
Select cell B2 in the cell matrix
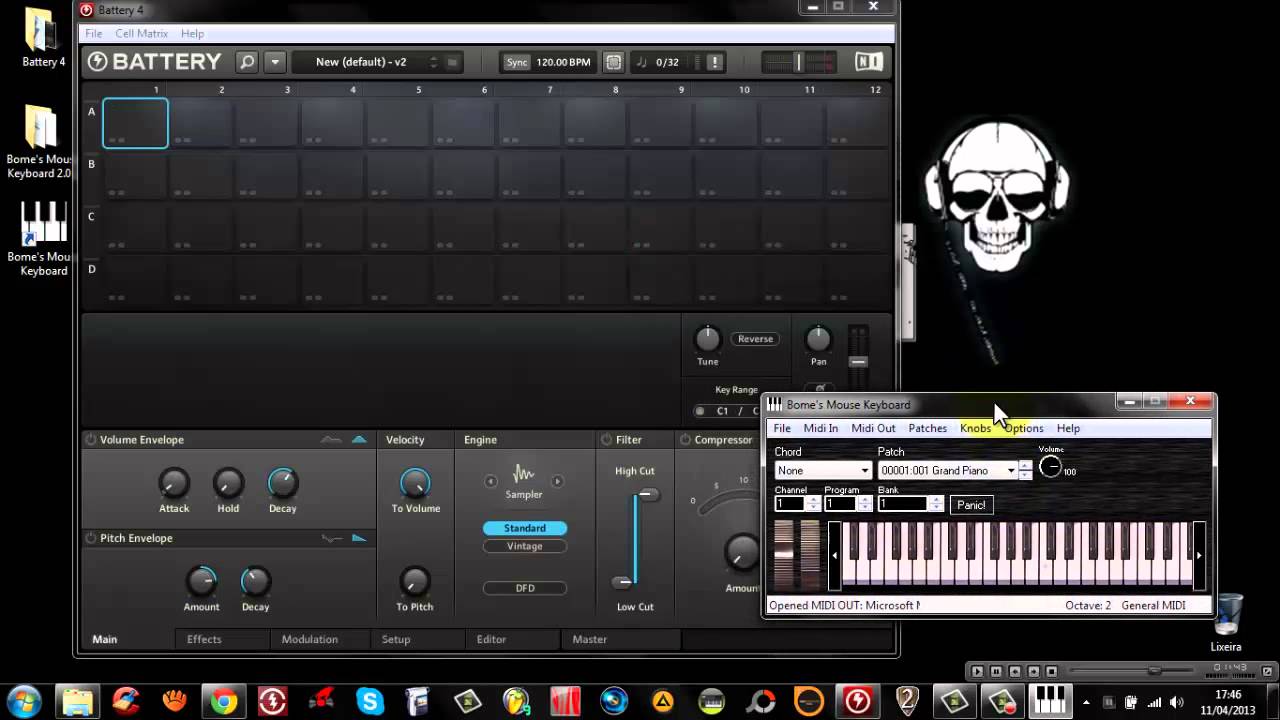[201, 176]
